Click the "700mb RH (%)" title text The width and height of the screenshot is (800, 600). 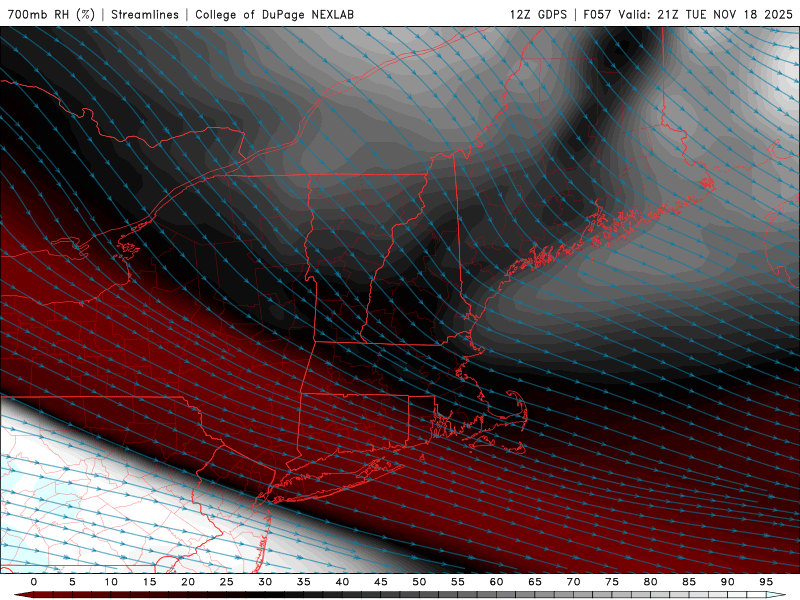pos(52,14)
